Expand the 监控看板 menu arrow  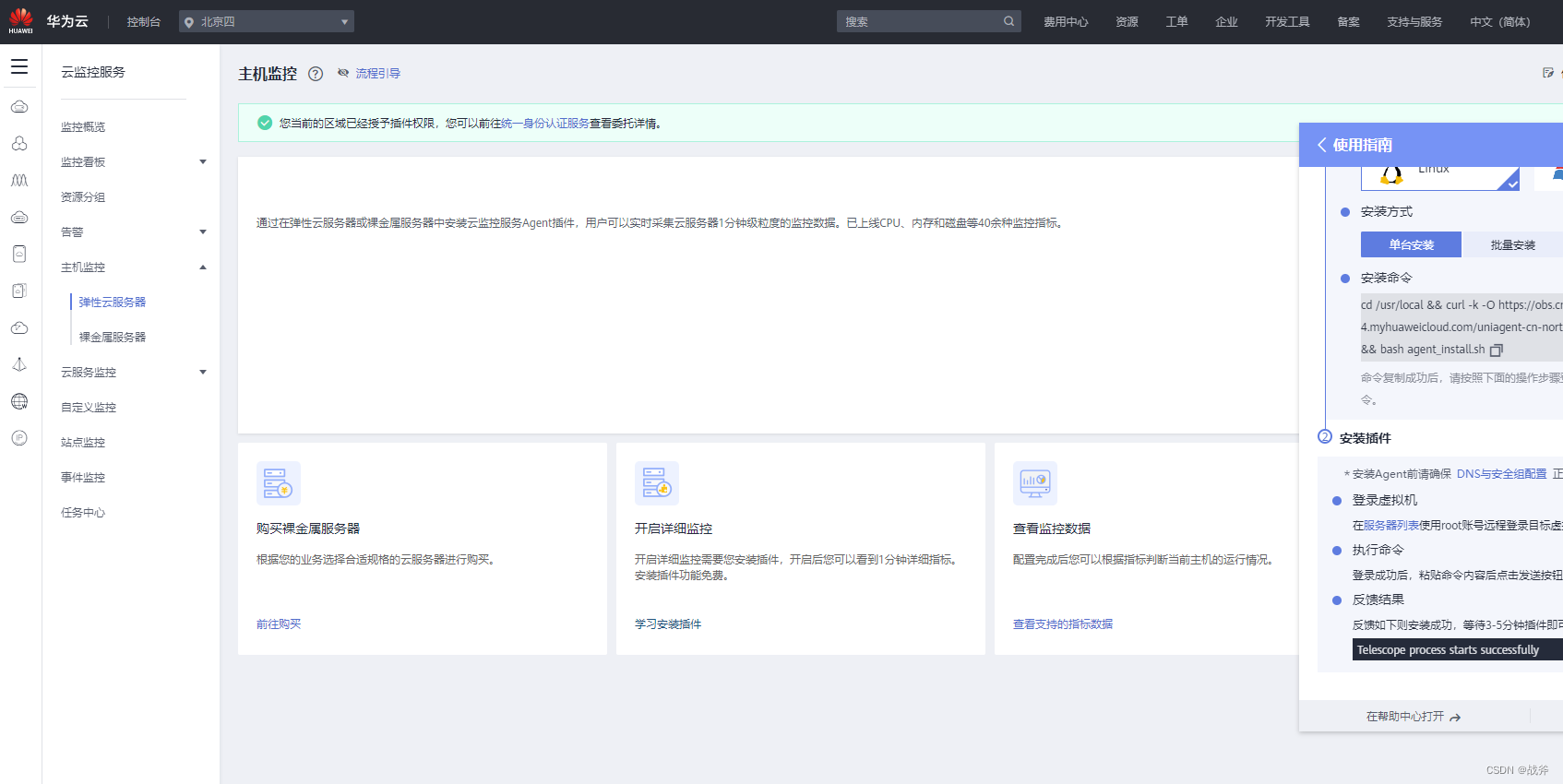coord(203,162)
